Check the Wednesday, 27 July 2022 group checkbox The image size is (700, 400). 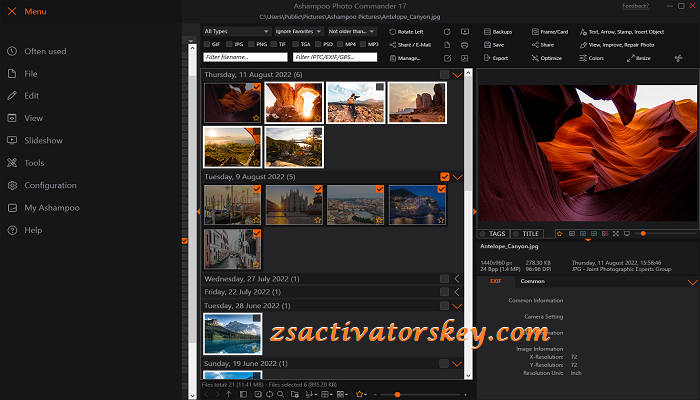(444, 279)
